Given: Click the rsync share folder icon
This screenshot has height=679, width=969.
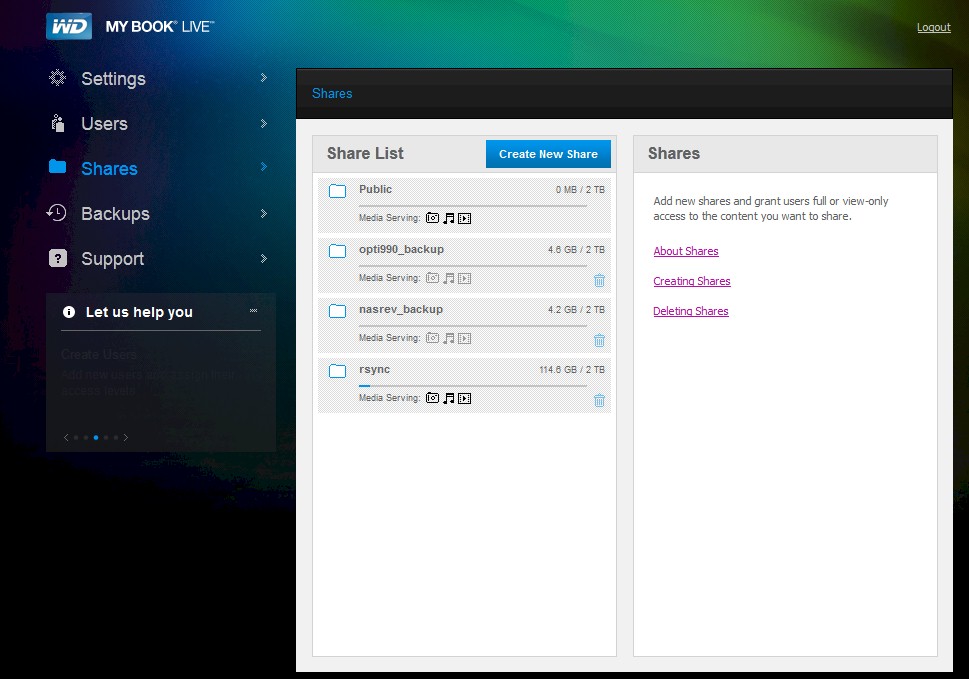Looking at the screenshot, I should coord(337,371).
